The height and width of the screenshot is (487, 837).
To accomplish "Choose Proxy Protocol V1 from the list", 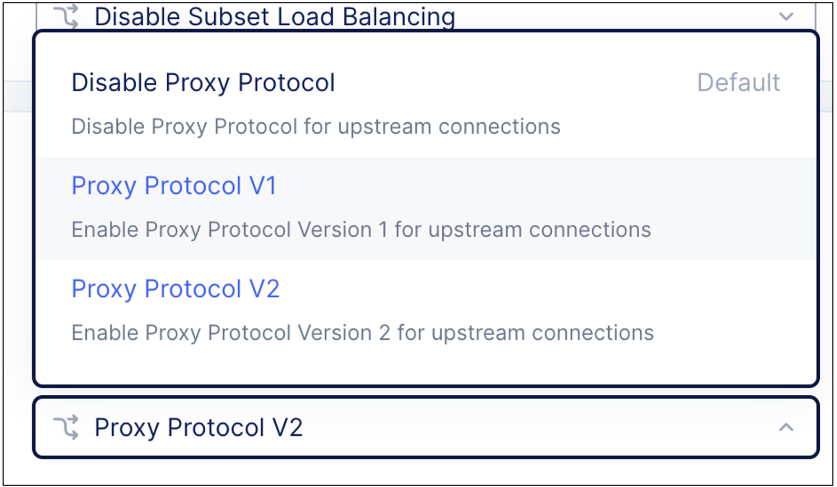I will tap(174, 186).
